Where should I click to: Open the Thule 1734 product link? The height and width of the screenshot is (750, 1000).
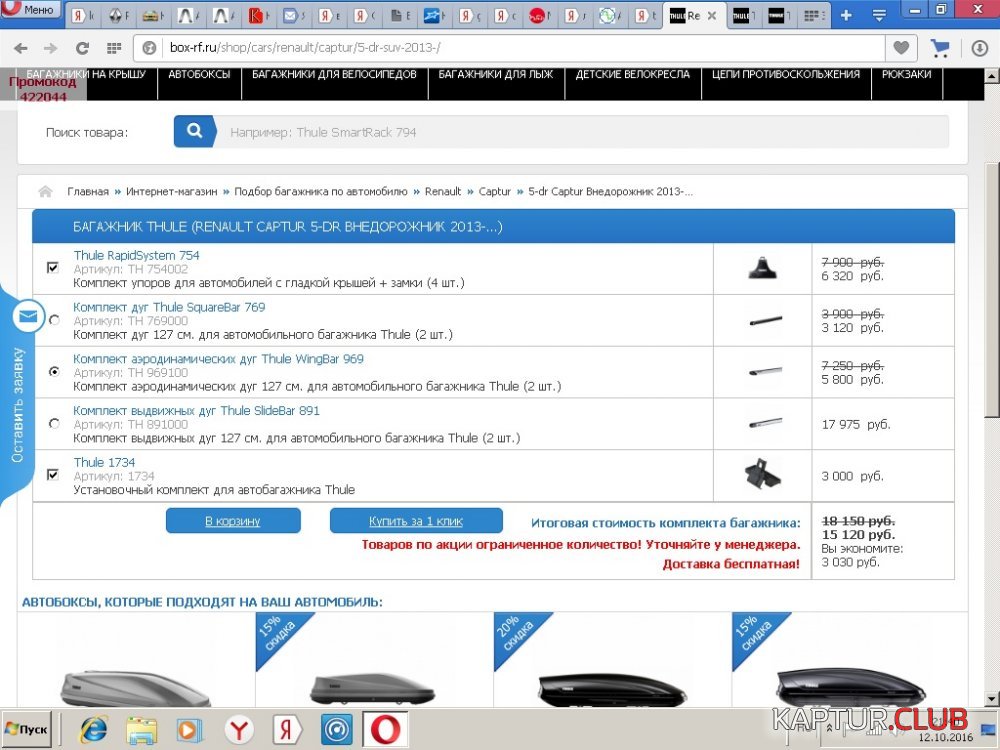click(x=104, y=462)
